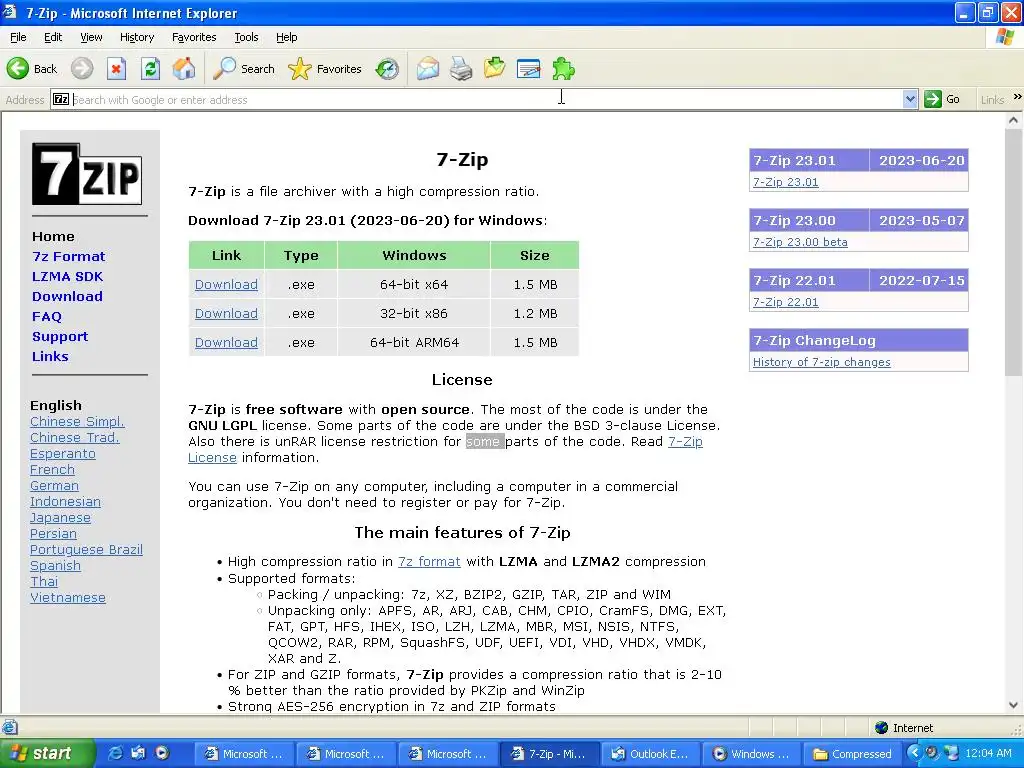
Task: Expand hidden tray icons with blue chevron
Action: [915, 753]
